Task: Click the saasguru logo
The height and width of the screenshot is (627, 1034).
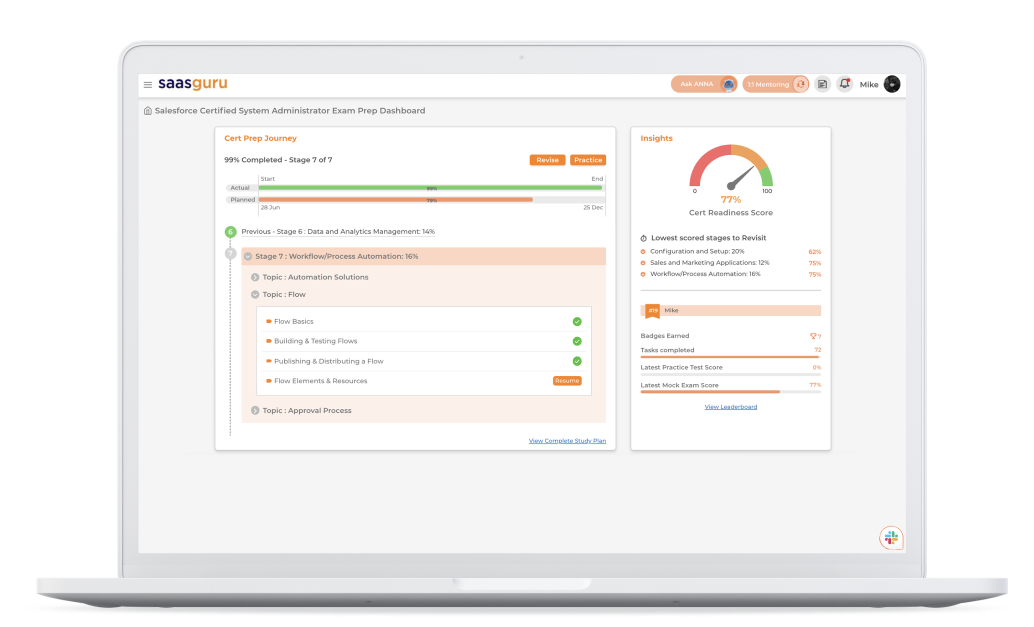Action: (193, 84)
